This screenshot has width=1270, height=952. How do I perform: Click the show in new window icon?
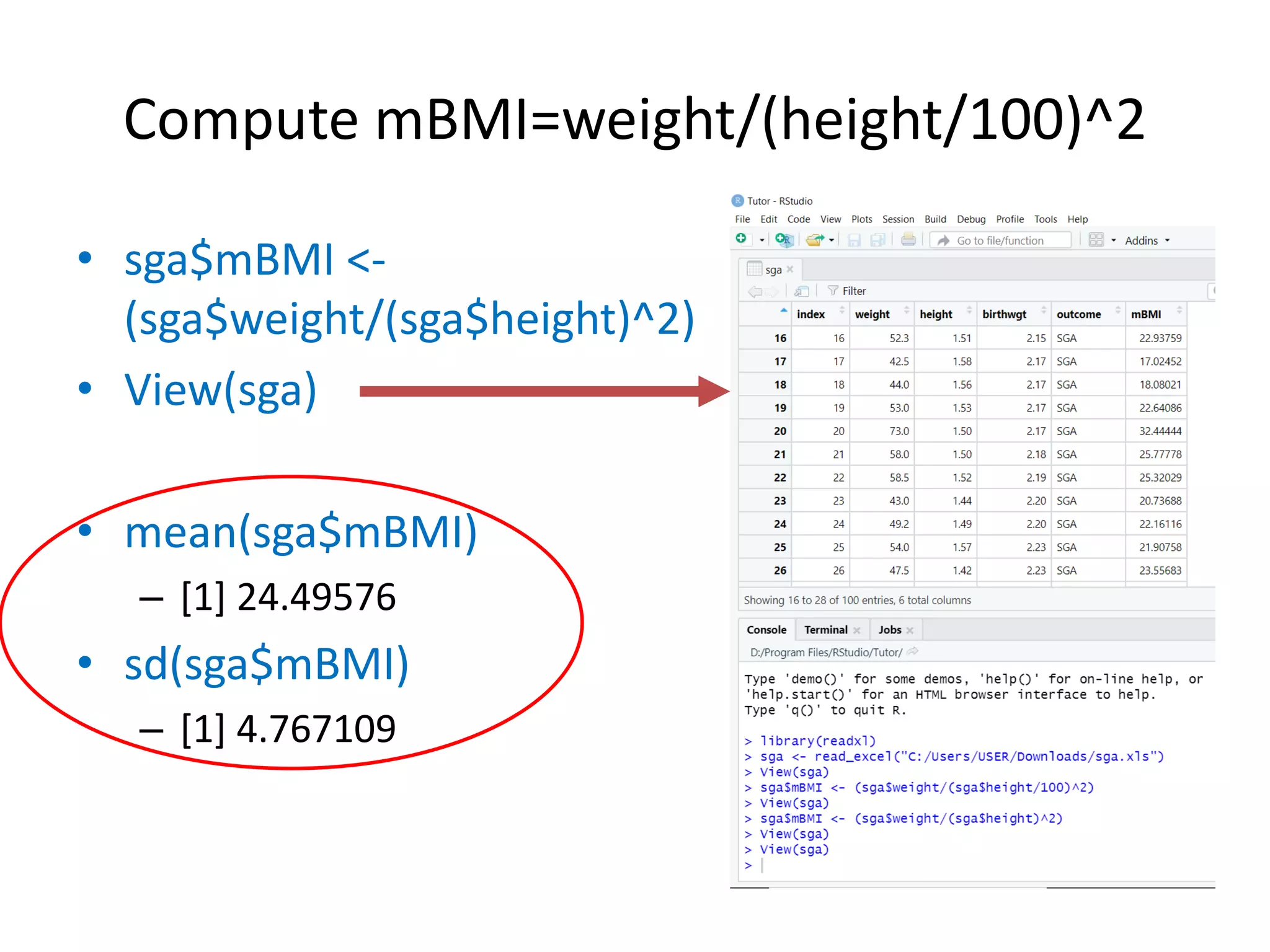coord(801,291)
